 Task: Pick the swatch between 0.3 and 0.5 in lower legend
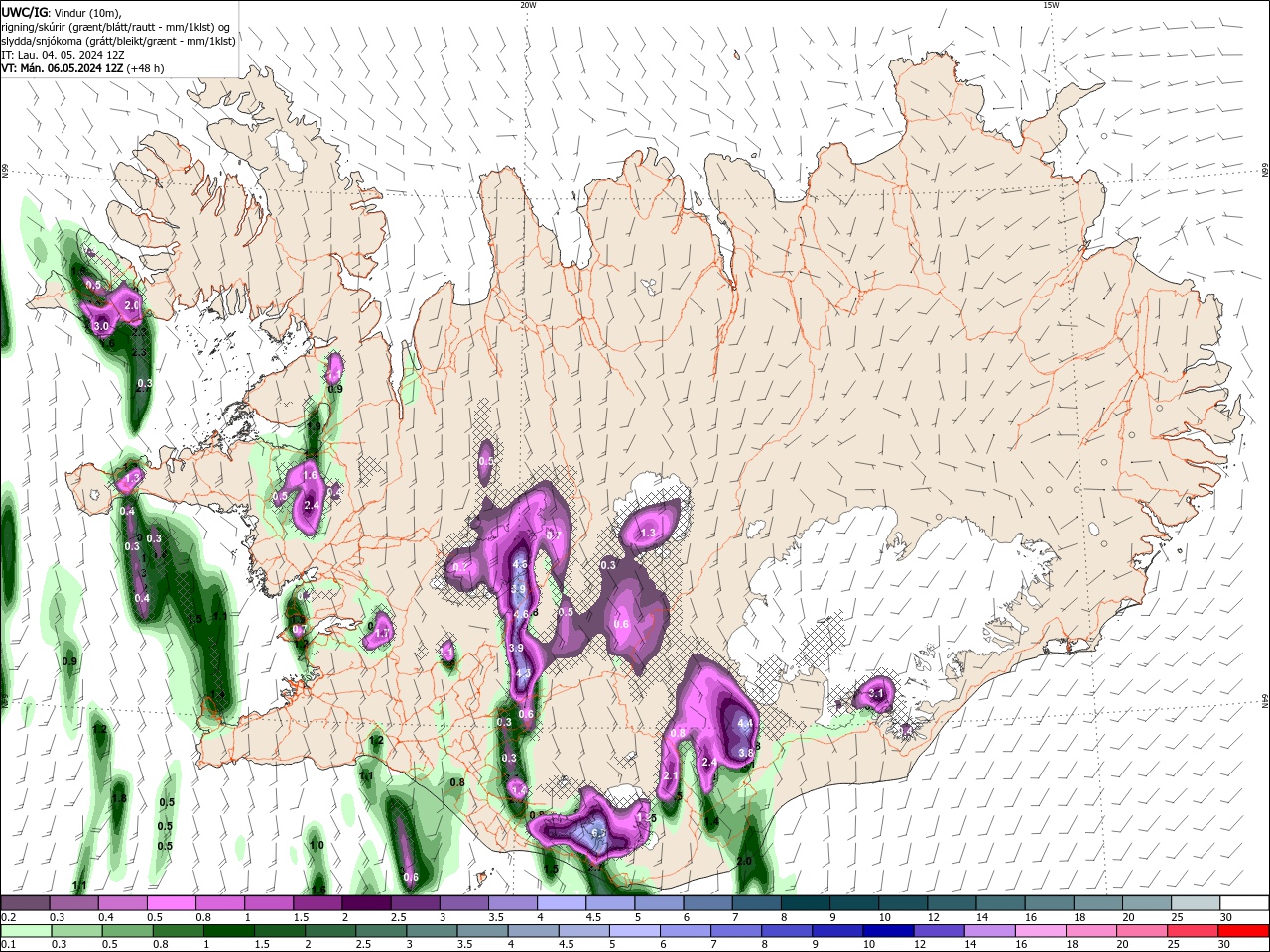pyautogui.click(x=76, y=931)
